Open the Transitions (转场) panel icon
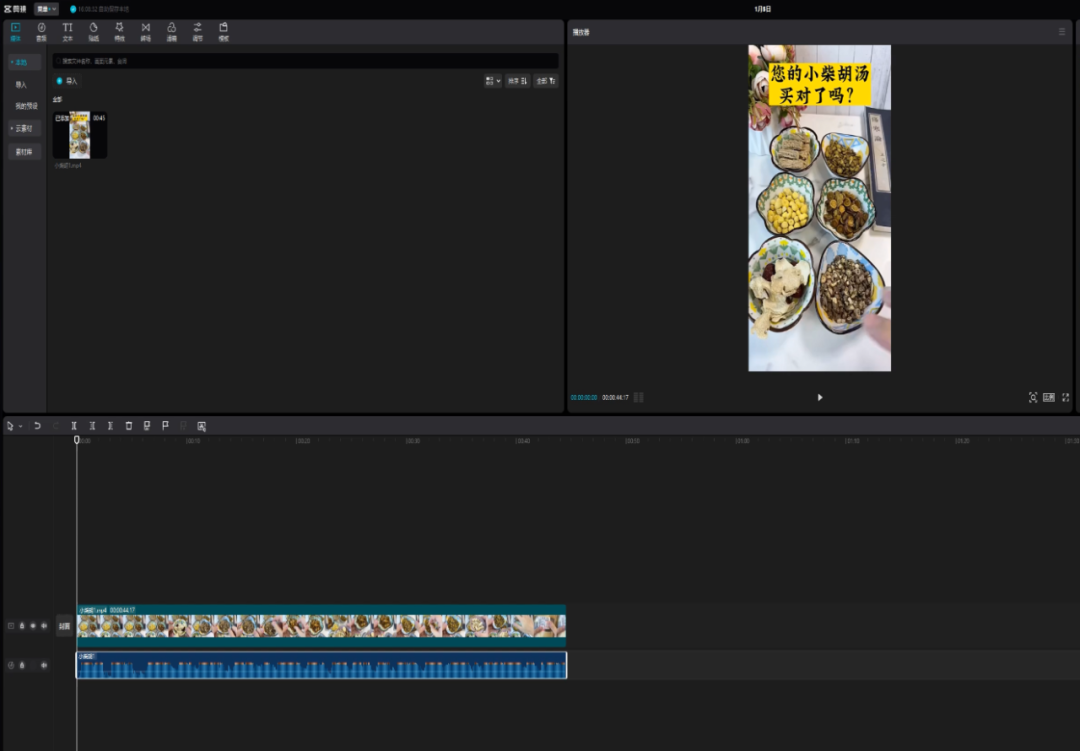This screenshot has width=1080, height=751. tap(145, 31)
